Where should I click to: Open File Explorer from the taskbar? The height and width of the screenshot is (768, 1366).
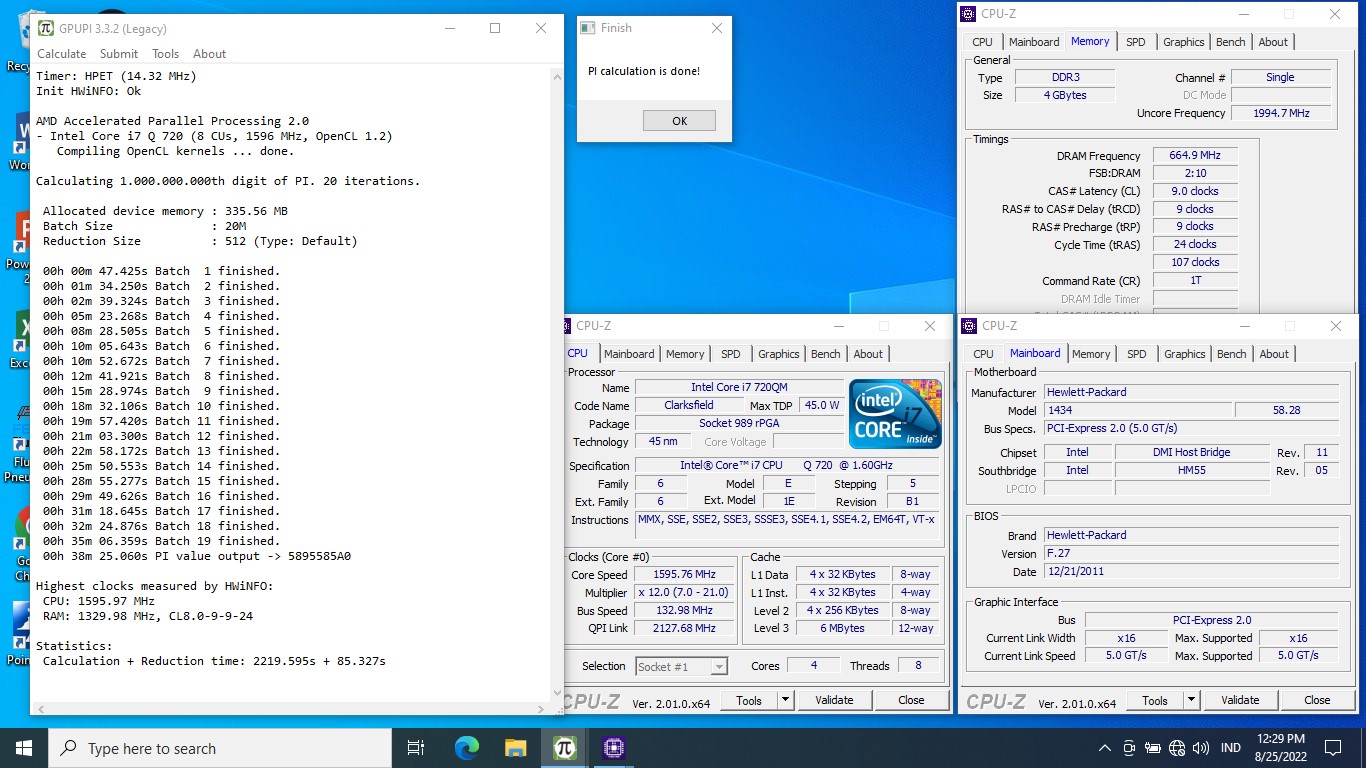coord(515,748)
